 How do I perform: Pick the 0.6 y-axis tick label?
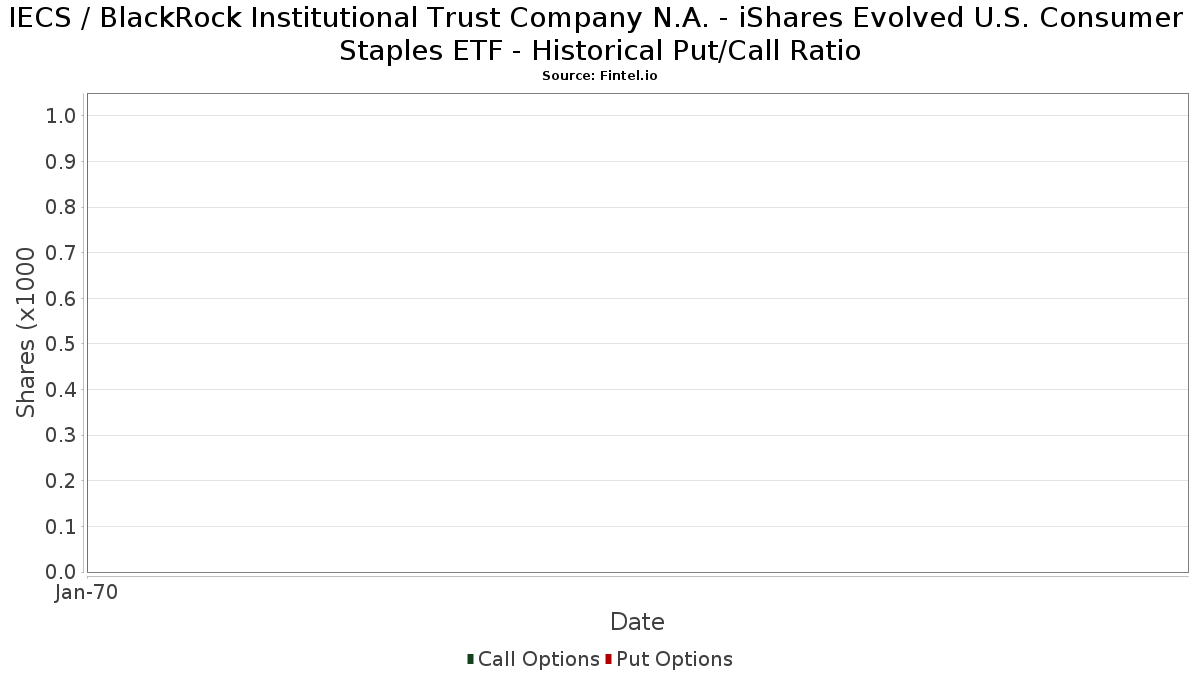[61, 299]
